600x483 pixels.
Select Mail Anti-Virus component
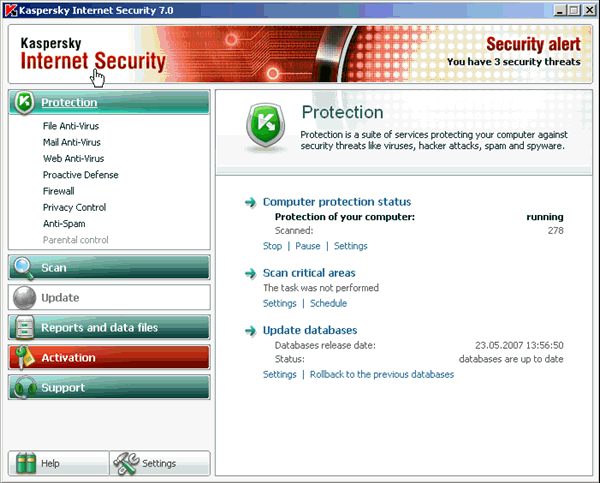[x=72, y=142]
